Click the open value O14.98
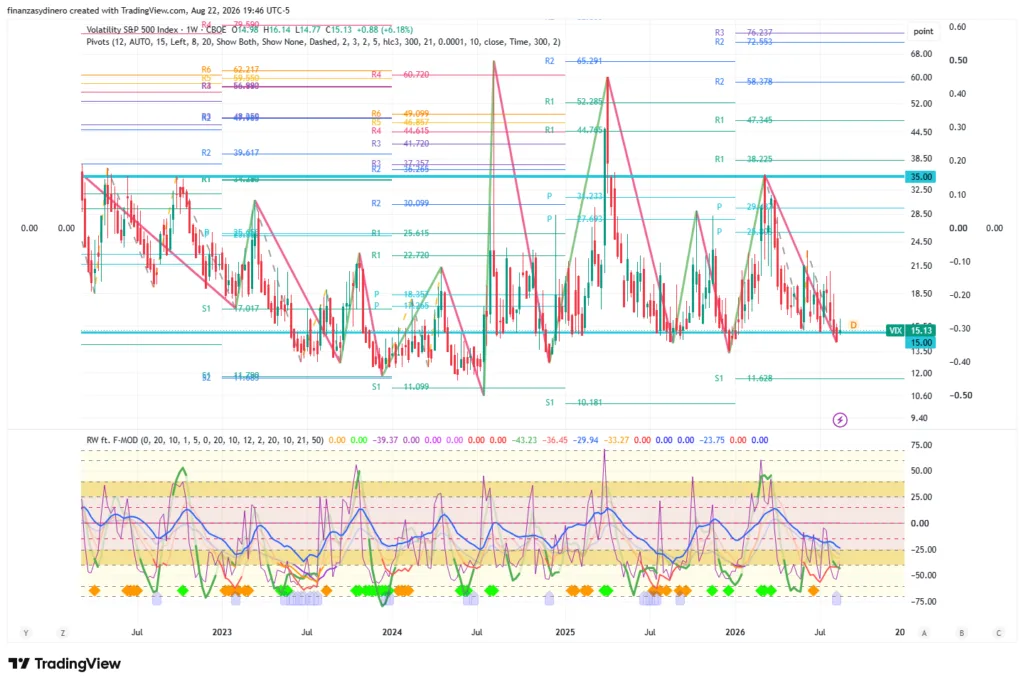 [x=245, y=30]
